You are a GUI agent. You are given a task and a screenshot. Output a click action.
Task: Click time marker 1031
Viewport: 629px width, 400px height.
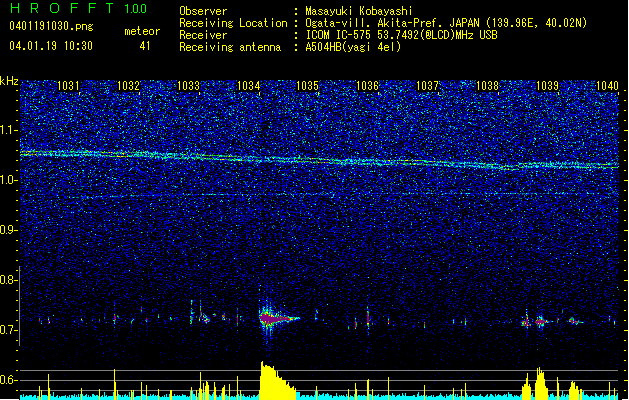(x=68, y=85)
